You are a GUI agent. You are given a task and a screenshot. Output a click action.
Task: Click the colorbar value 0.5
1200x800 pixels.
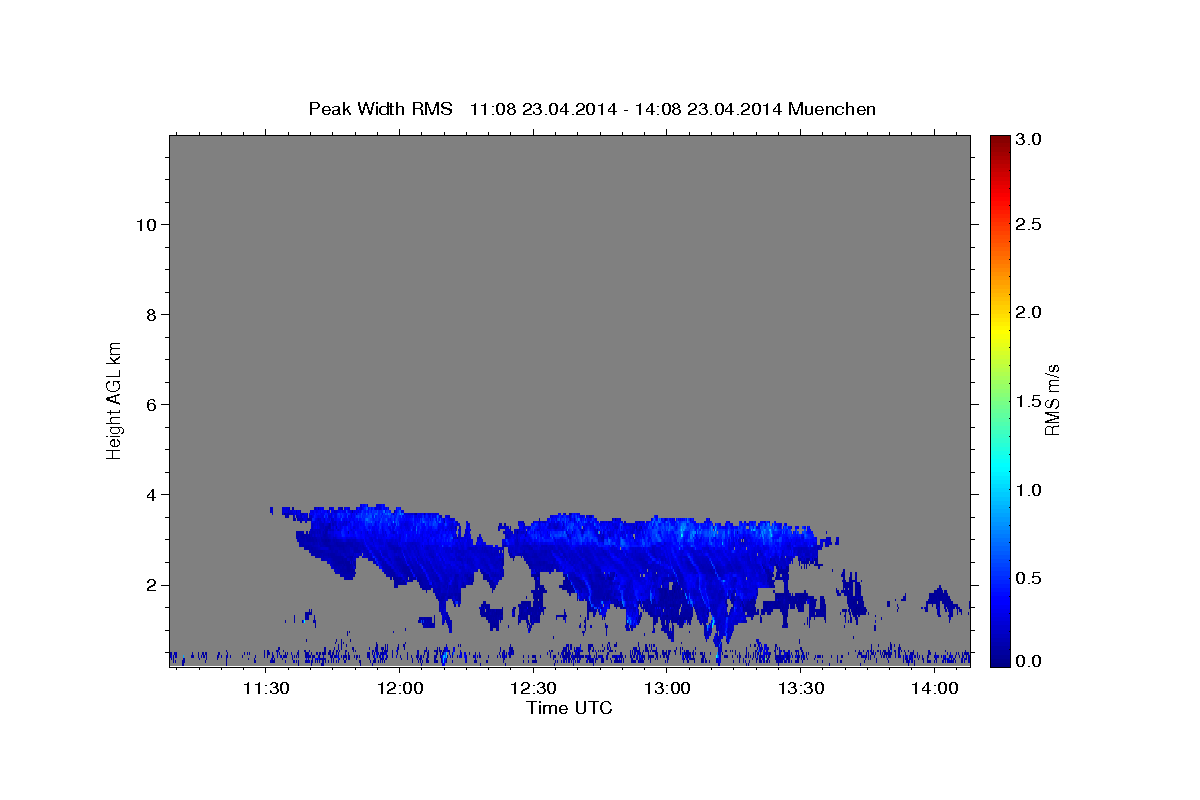tap(1029, 579)
